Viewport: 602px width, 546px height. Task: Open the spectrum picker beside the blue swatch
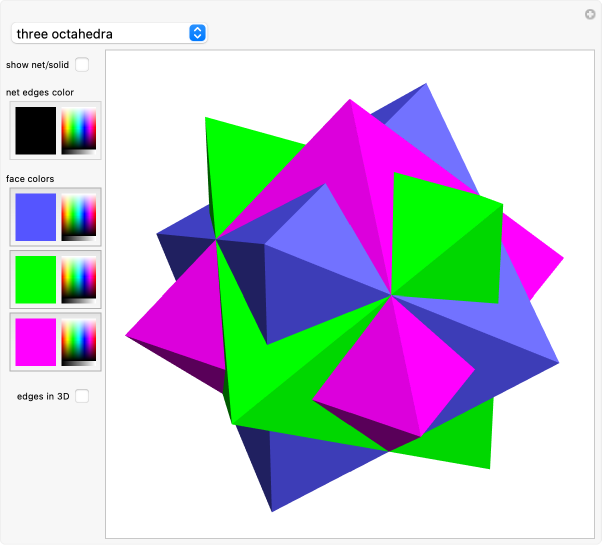click(x=79, y=216)
